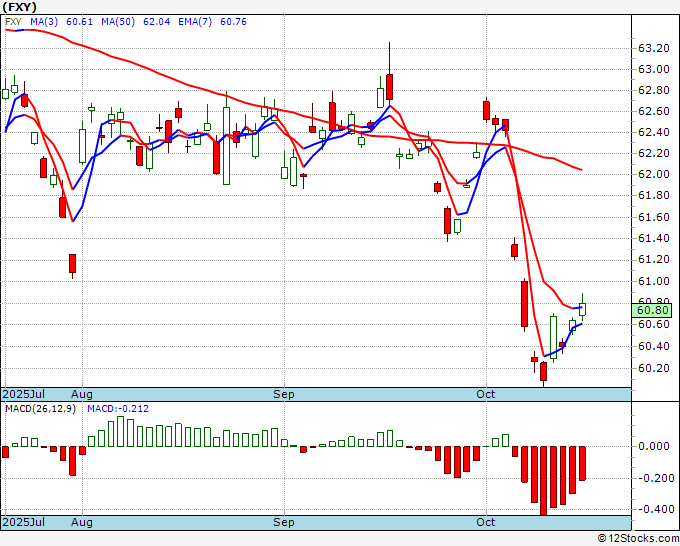Click Oct on price chart time axis

[486, 394]
